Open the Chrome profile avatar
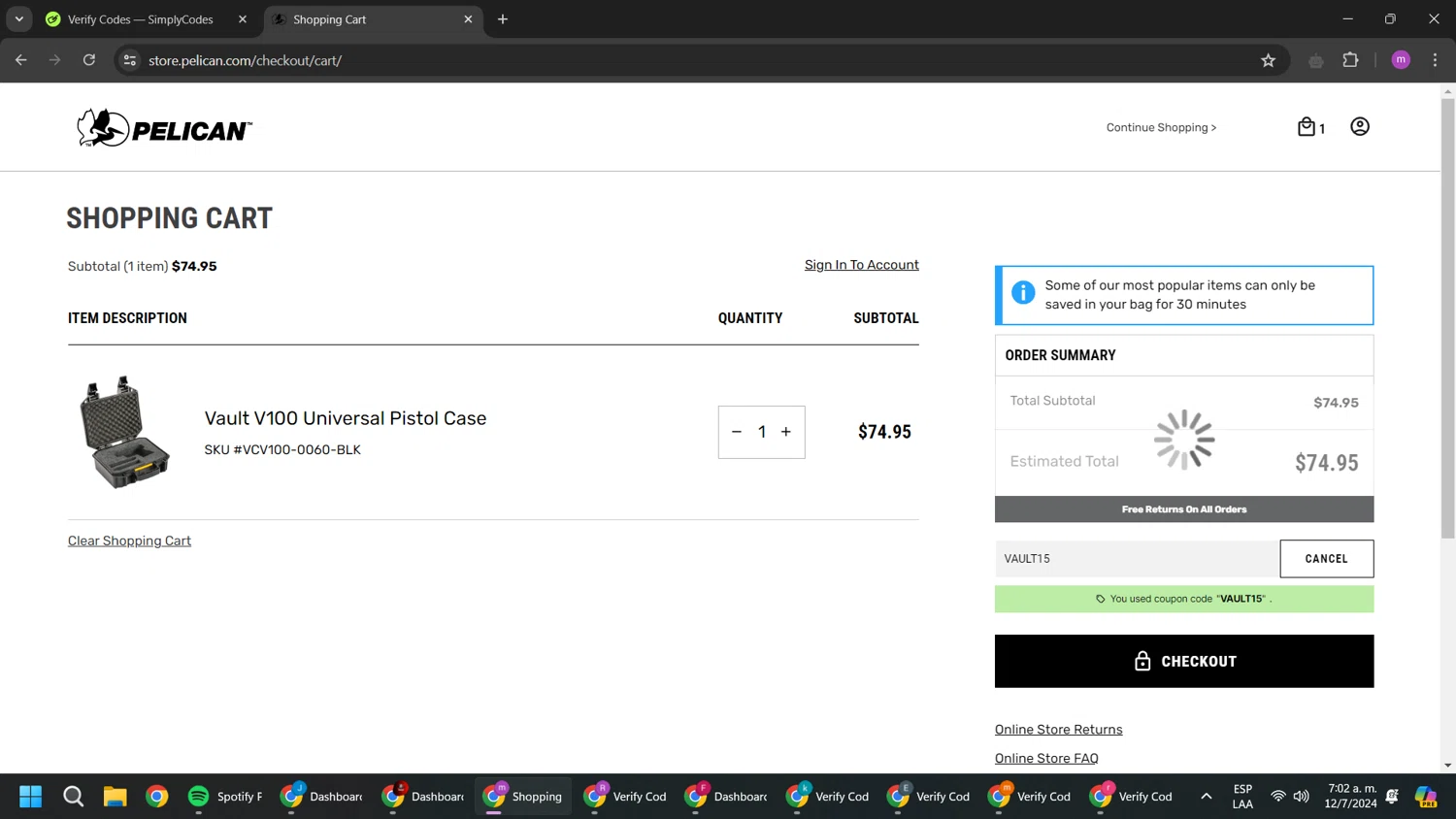 (1401, 60)
